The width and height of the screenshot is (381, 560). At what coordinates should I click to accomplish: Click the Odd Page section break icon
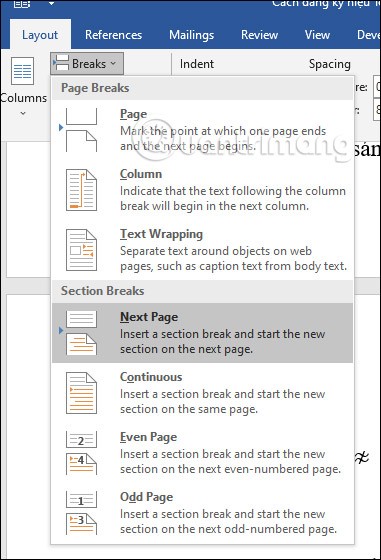[x=81, y=513]
